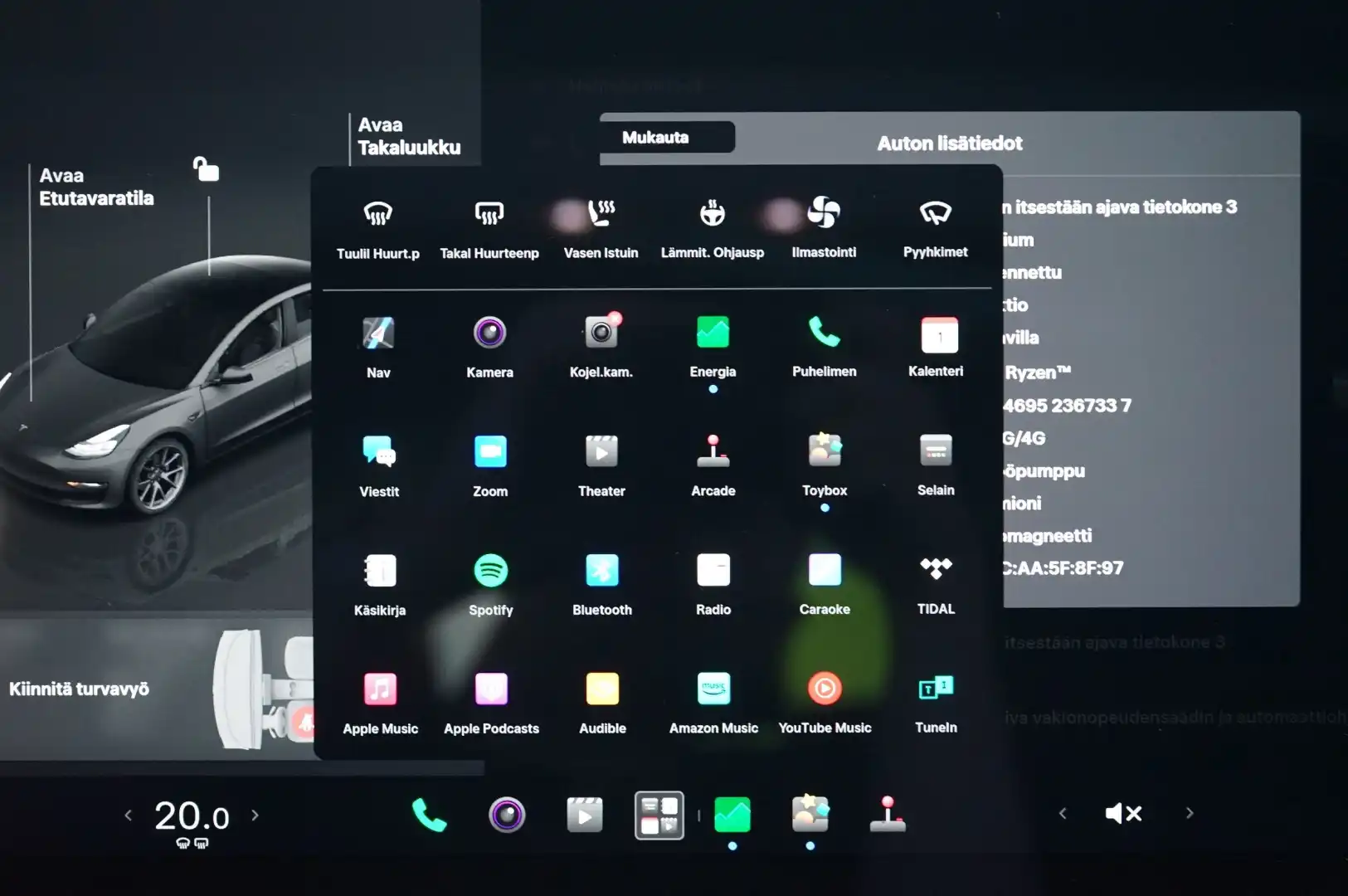Close the app launcher via dock grid icon
Image resolution: width=1348 pixels, height=896 pixels.
point(659,815)
